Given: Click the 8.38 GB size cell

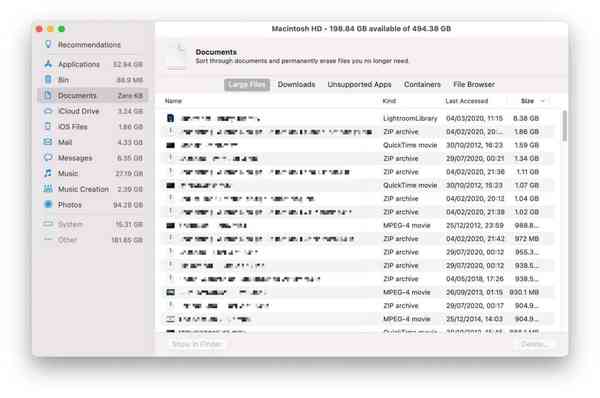Looking at the screenshot, I should coord(526,119).
